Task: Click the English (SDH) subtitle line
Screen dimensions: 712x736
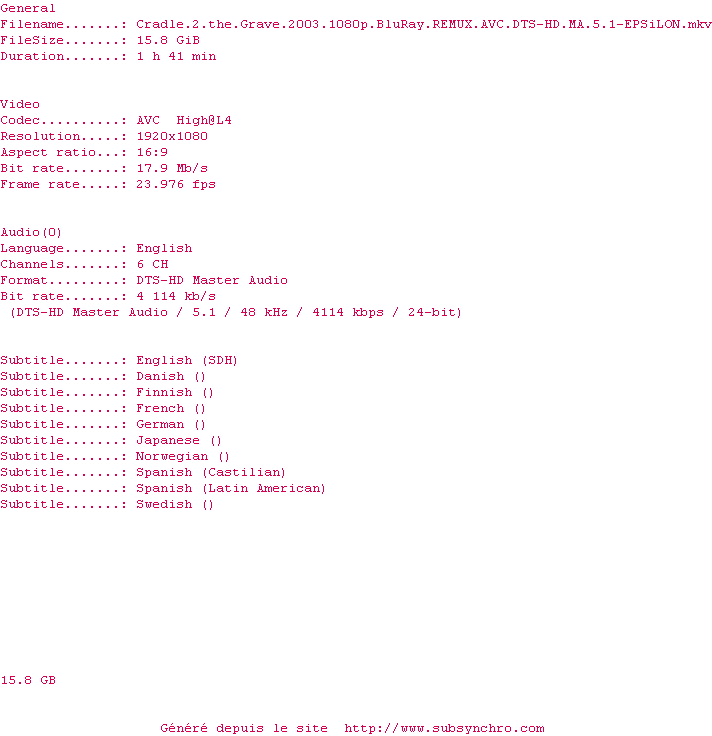Action: 119,360
